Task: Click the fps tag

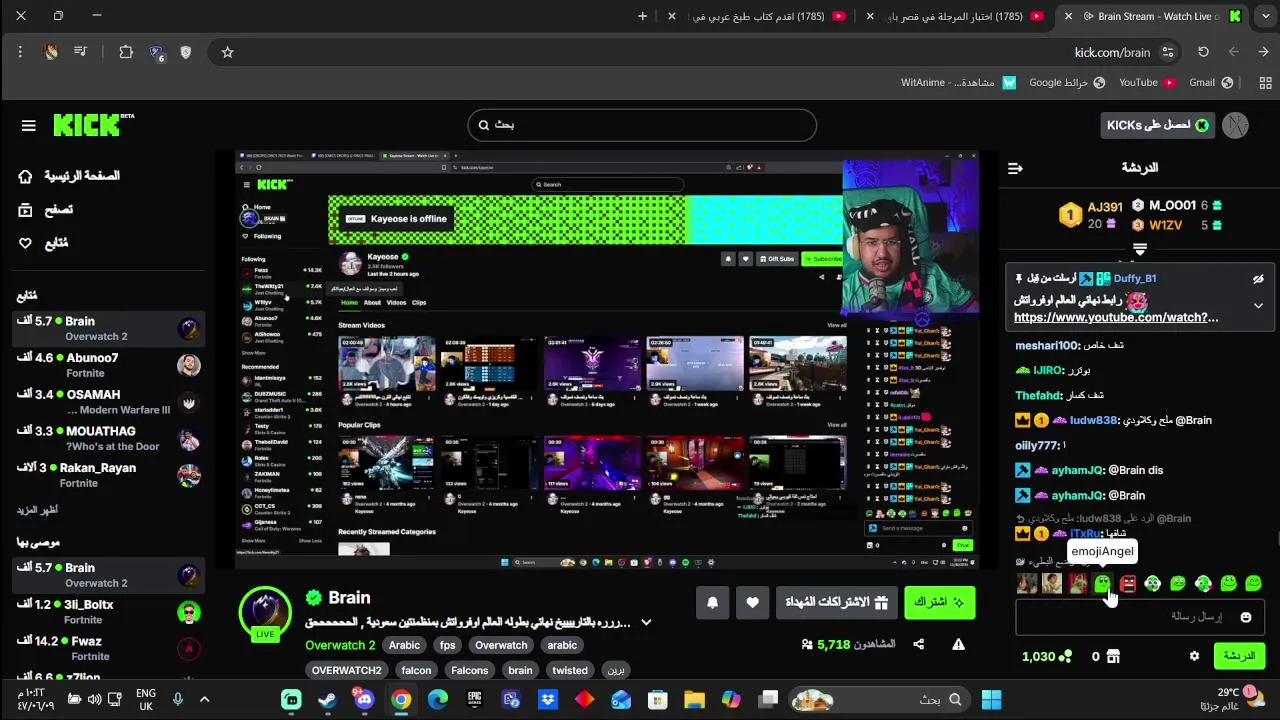Action: tap(447, 645)
